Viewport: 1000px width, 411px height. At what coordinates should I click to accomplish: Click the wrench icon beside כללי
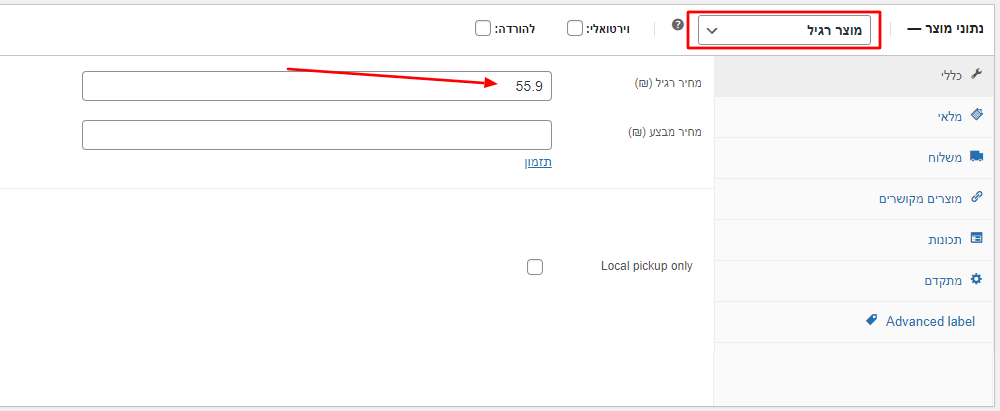pyautogui.click(x=977, y=75)
